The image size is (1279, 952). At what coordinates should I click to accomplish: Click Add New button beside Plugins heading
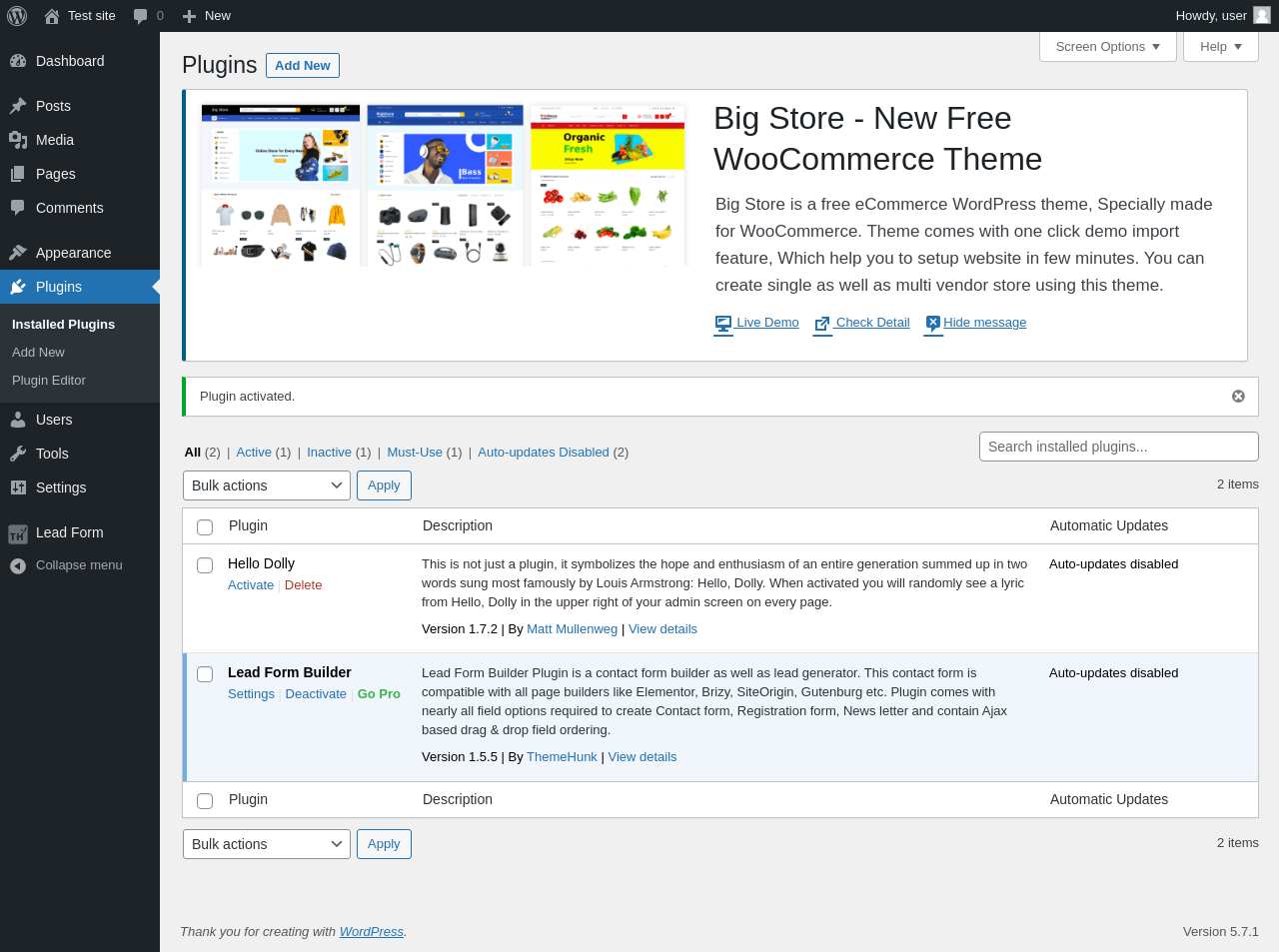pos(303,65)
